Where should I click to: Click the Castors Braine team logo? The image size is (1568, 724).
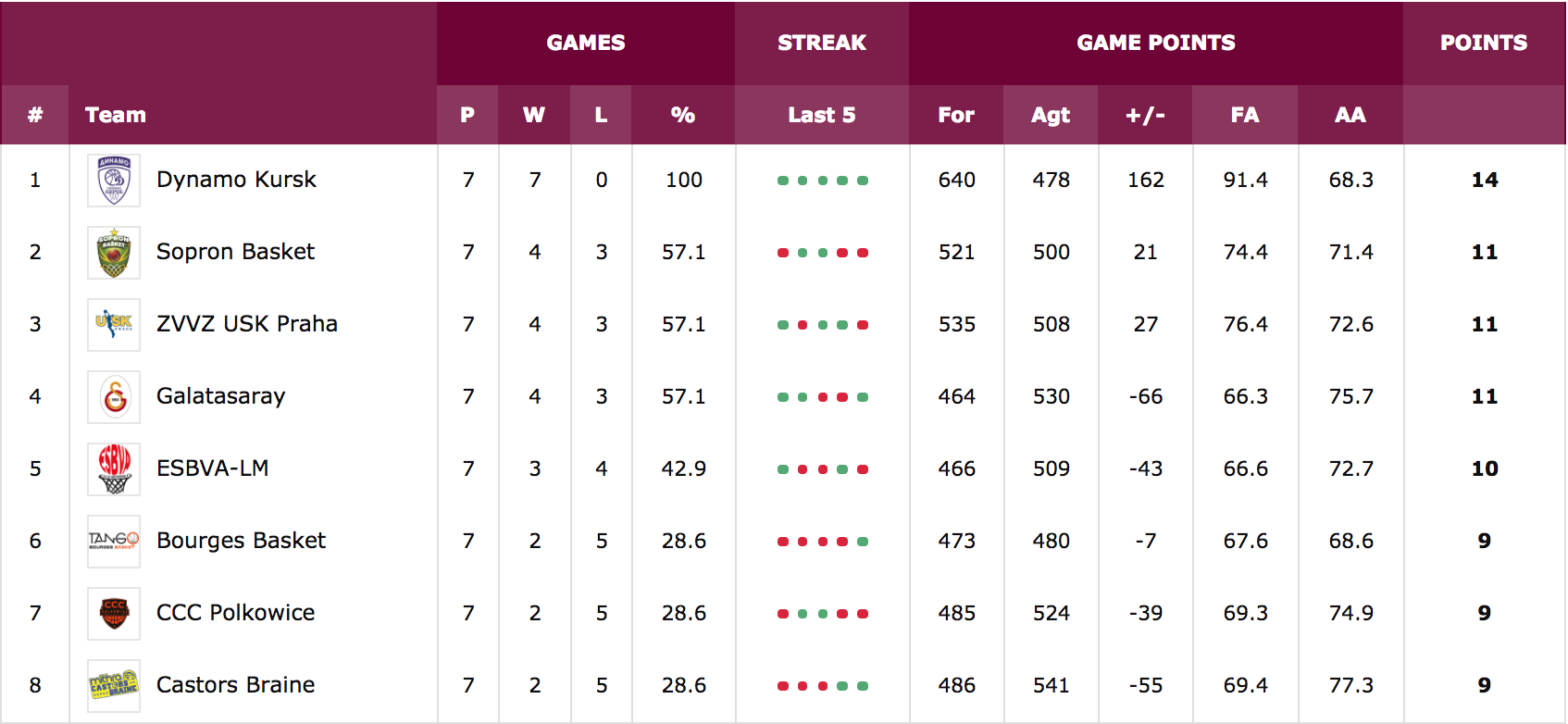click(114, 686)
